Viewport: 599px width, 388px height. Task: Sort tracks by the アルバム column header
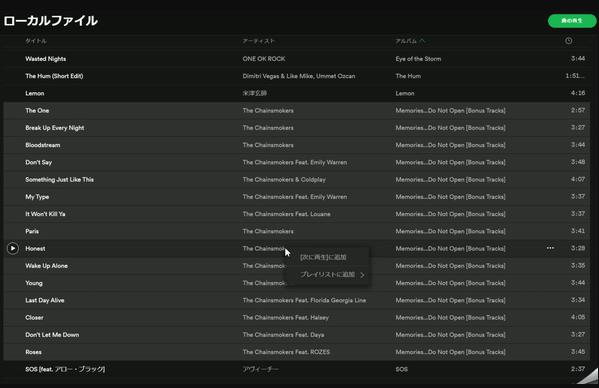click(x=410, y=41)
